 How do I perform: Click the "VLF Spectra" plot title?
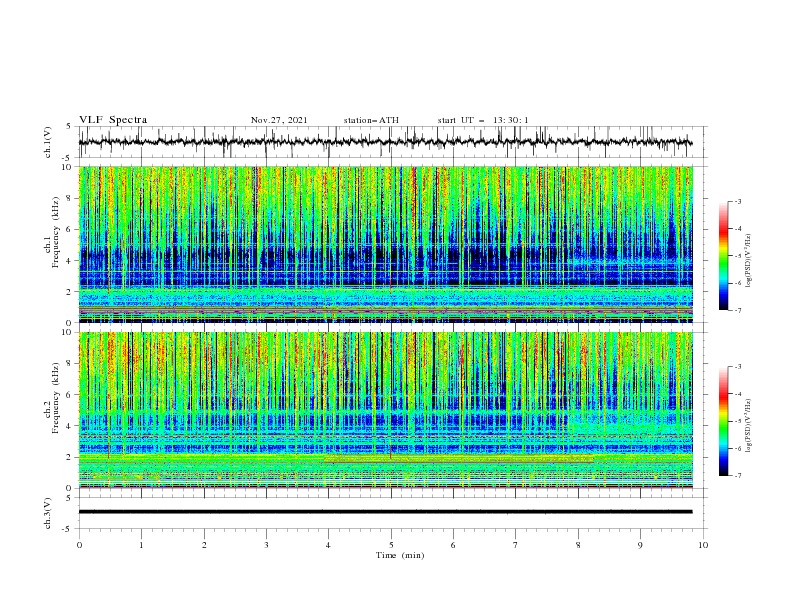113,120
